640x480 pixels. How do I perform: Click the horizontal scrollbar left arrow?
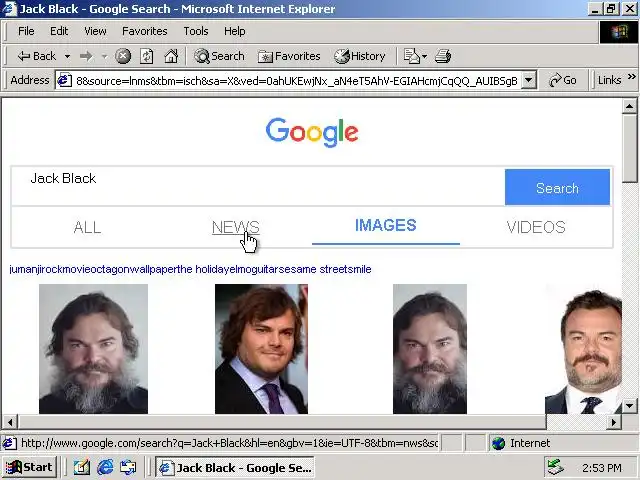coord(10,422)
